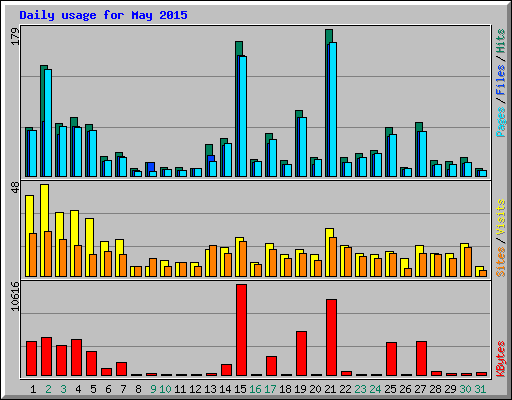Click day label 22 on x-axis
512x400 pixels.
(x=345, y=389)
